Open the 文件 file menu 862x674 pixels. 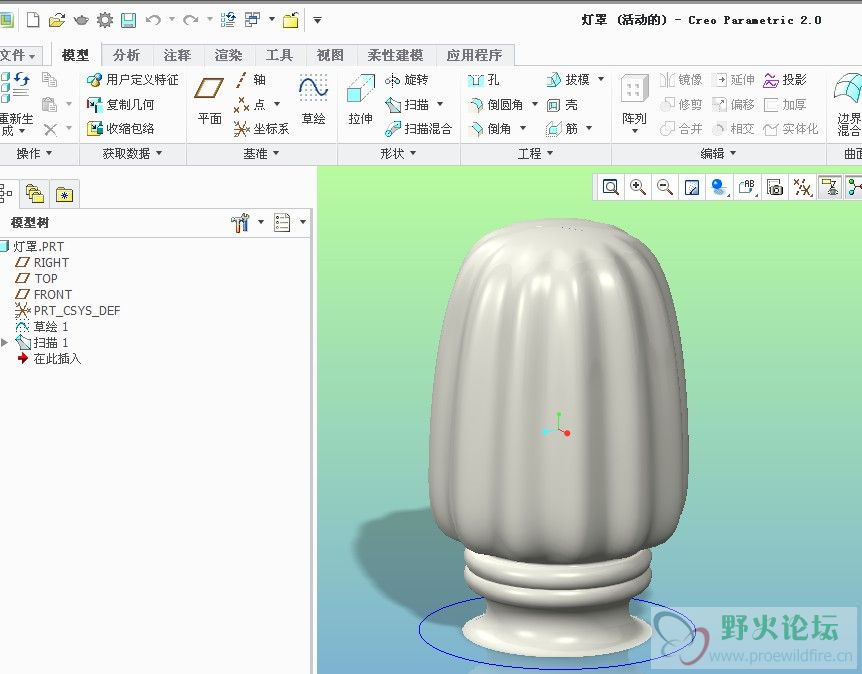coord(18,55)
